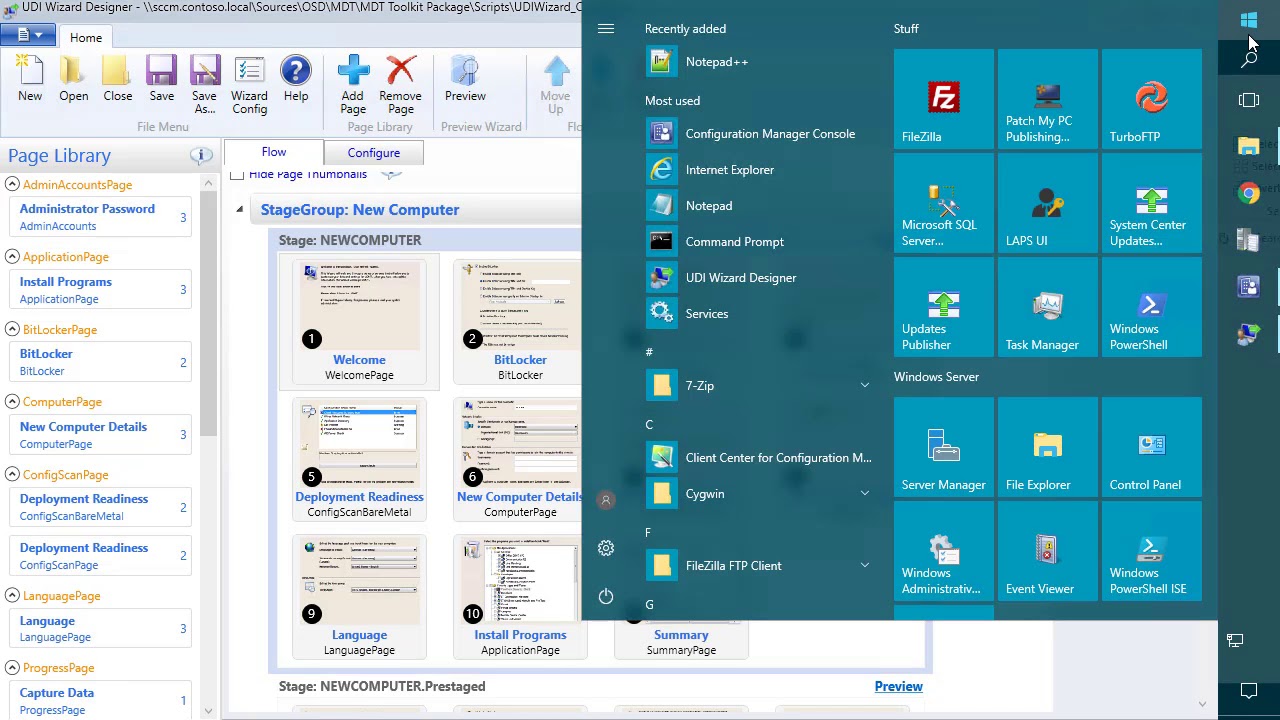The width and height of the screenshot is (1280, 720).
Task: Select the Welcome page thumbnail
Action: [359, 322]
